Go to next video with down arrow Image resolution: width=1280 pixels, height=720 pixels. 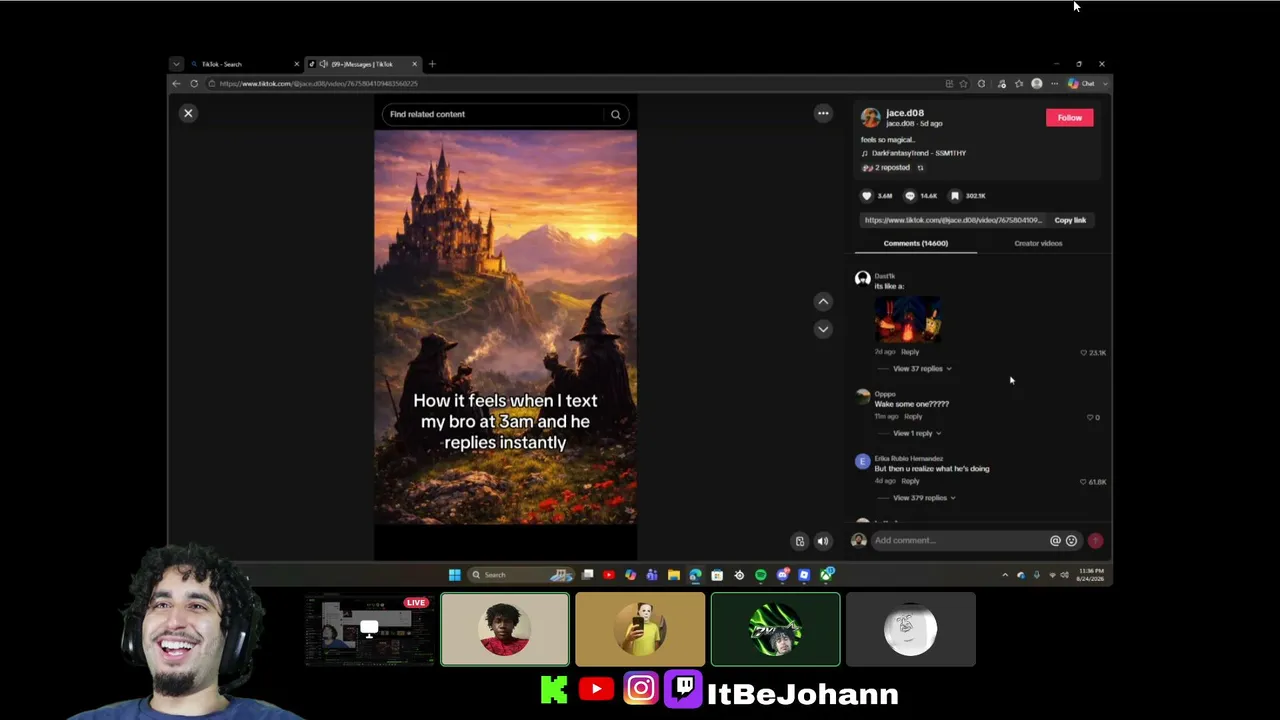tap(823, 328)
